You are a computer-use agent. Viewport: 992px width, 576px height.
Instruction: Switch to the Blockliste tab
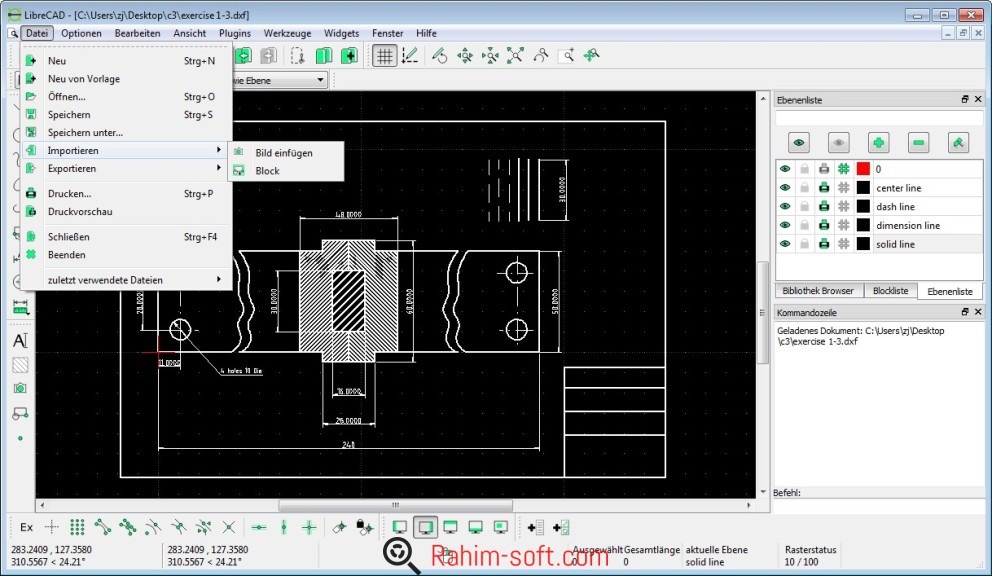click(x=890, y=291)
